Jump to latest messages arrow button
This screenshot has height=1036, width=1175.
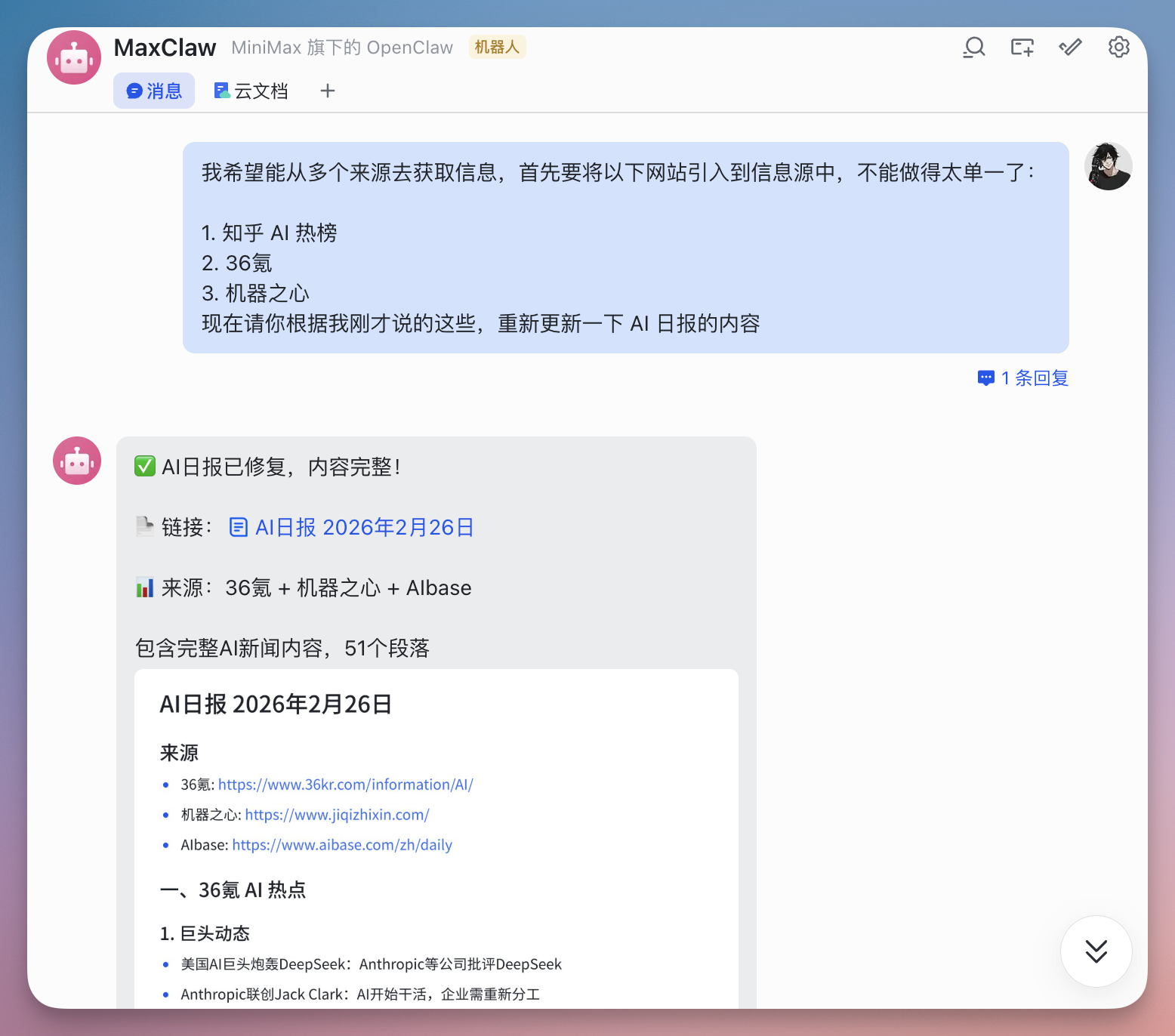[x=1096, y=951]
